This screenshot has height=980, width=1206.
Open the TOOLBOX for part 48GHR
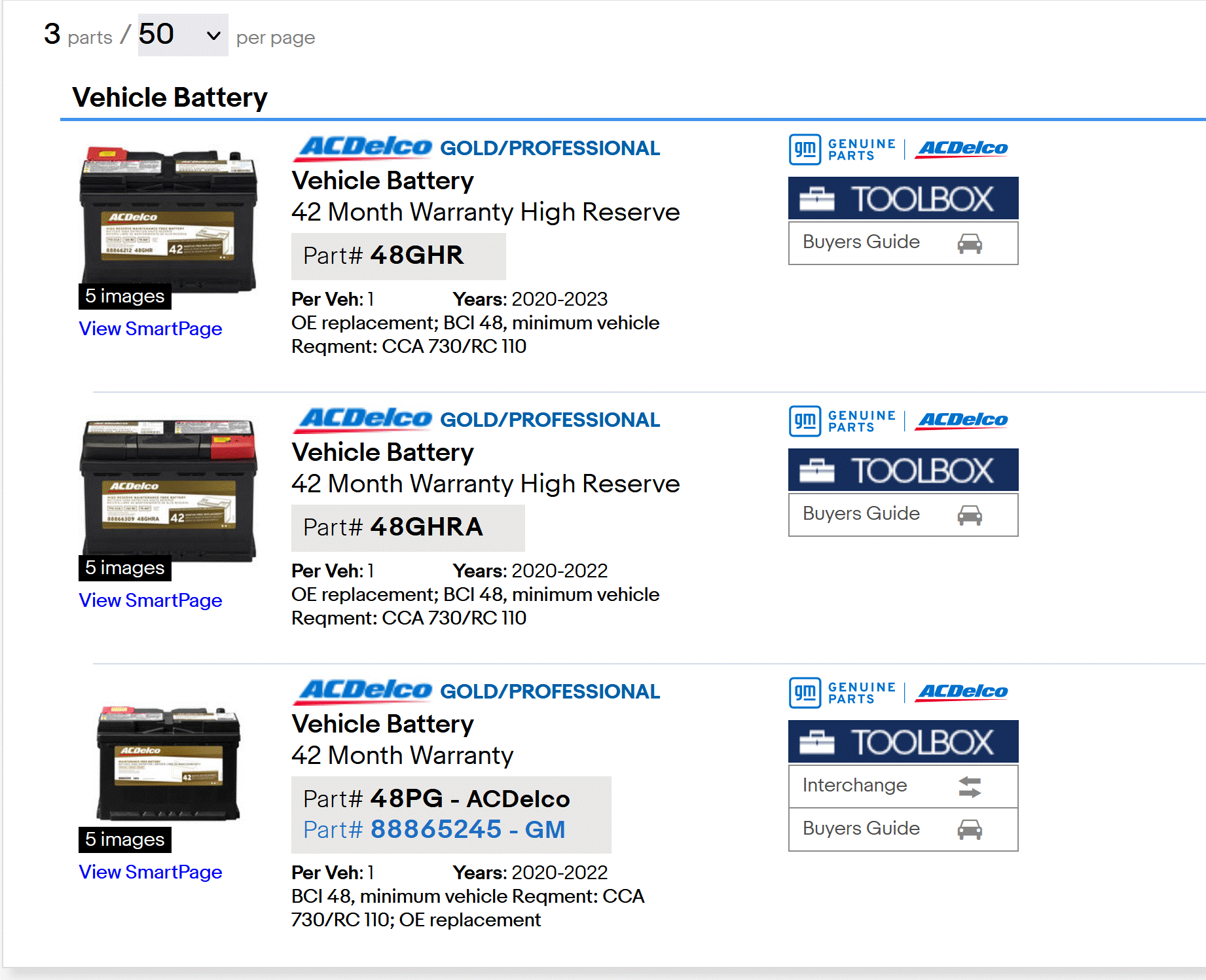pyautogui.click(x=903, y=198)
